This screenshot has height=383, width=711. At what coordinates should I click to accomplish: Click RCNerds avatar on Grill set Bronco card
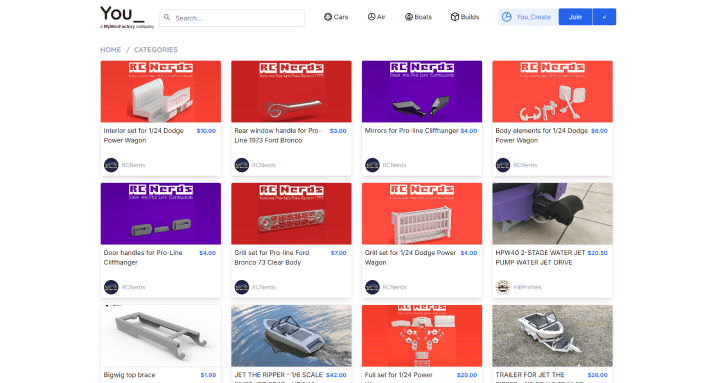point(242,287)
